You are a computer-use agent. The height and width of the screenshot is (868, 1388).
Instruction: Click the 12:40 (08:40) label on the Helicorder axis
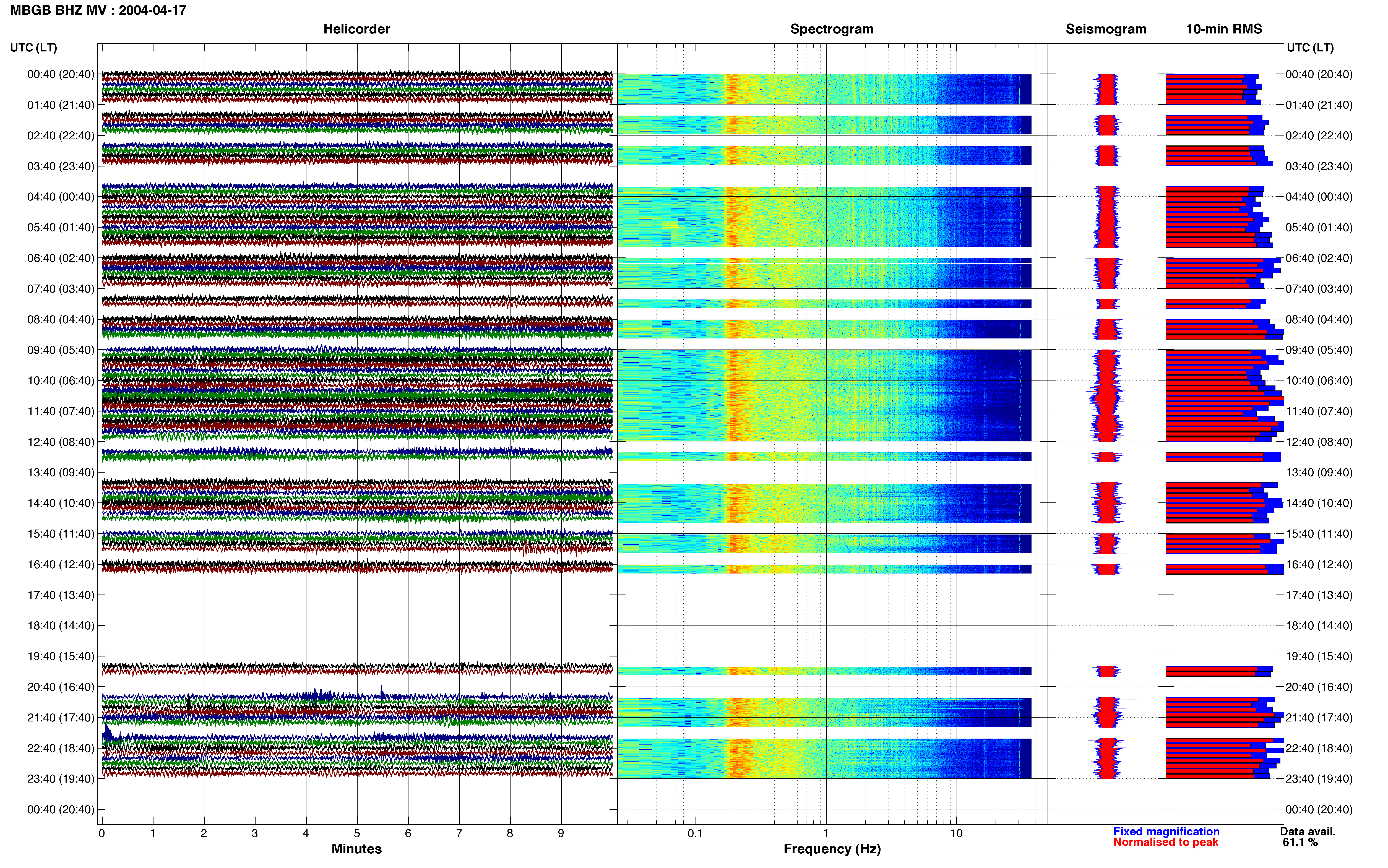point(61,442)
